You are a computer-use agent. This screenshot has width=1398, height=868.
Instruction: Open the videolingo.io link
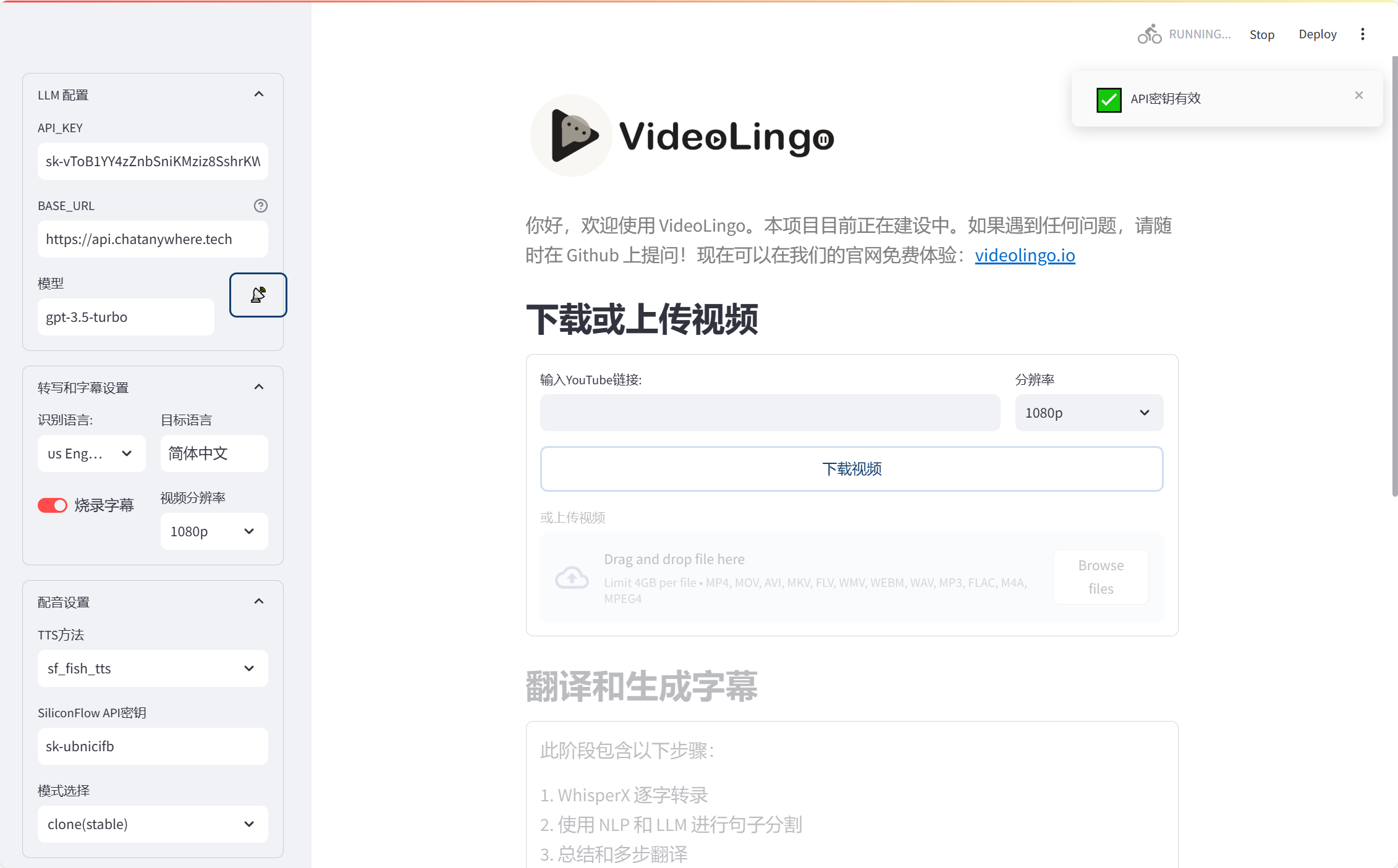click(1025, 255)
